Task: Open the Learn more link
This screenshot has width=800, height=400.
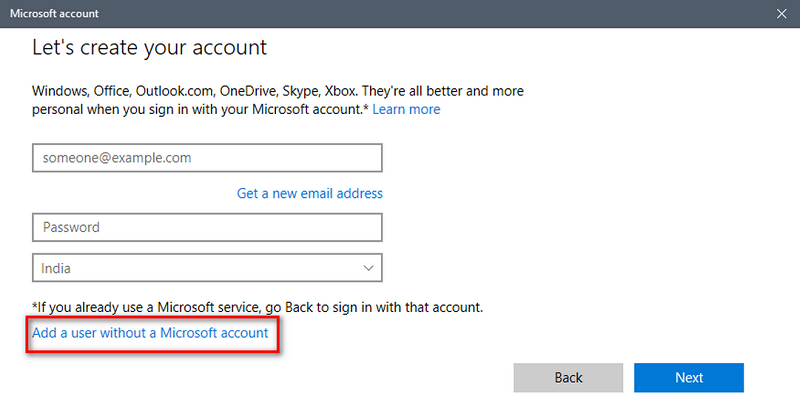Action: pyautogui.click(x=406, y=109)
